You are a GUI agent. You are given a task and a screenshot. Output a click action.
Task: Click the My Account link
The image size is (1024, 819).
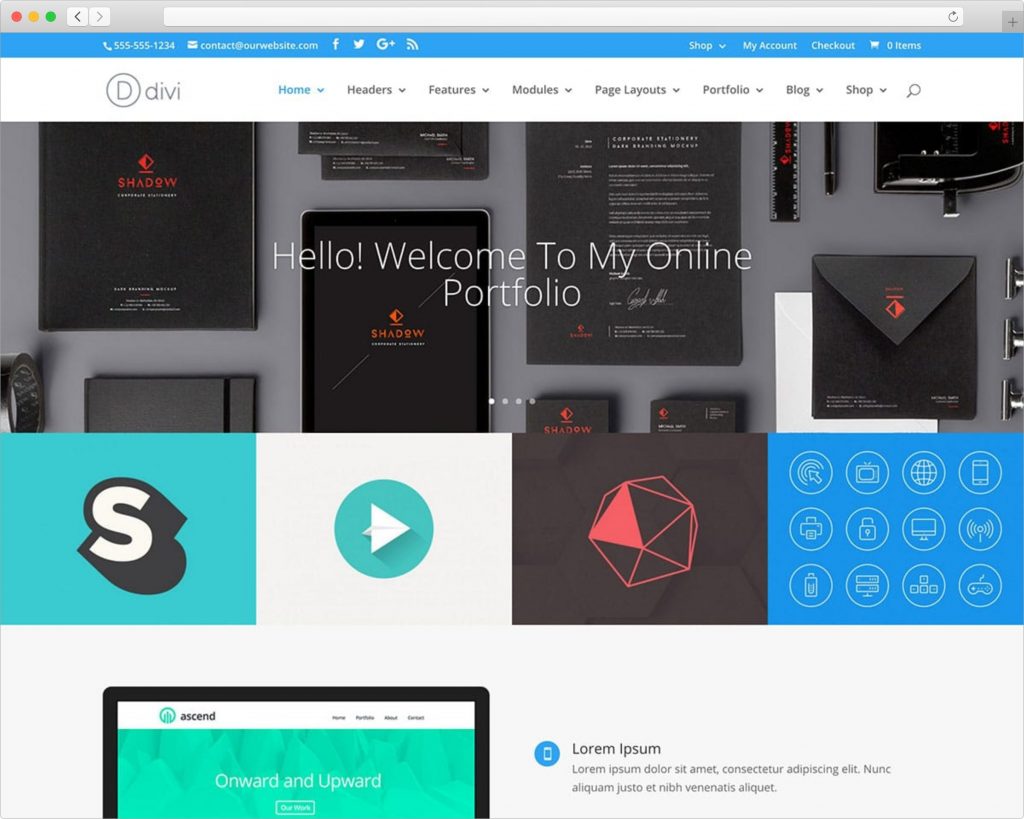pyautogui.click(x=769, y=45)
